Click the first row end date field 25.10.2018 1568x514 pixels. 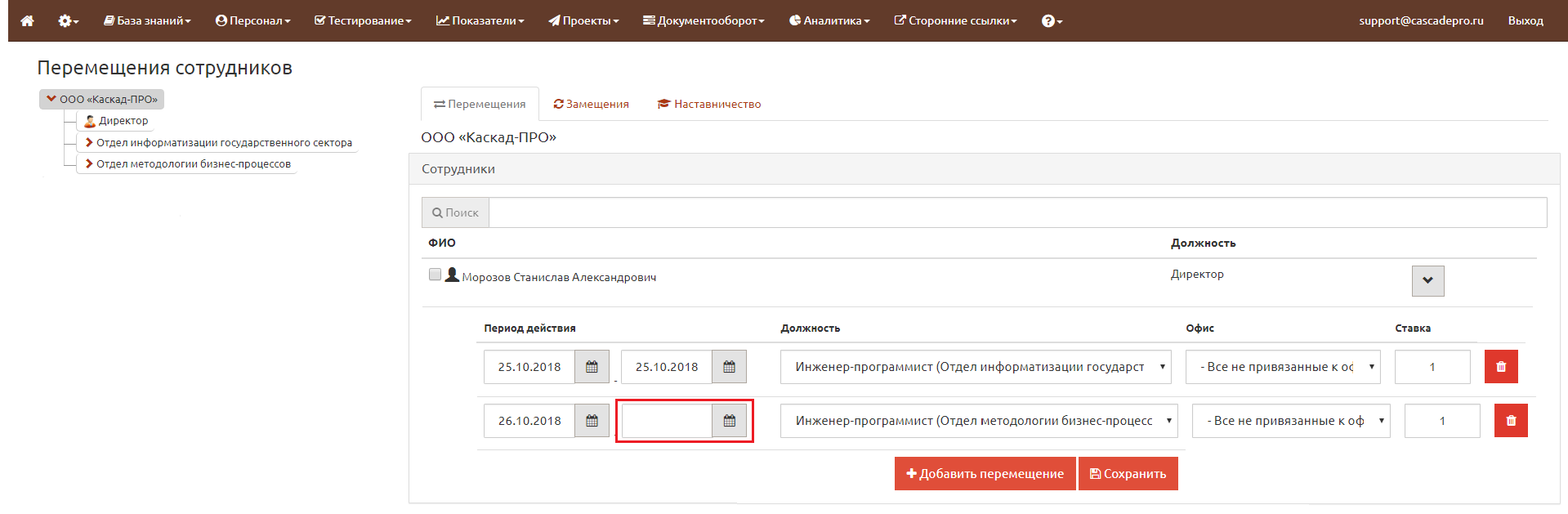click(667, 367)
